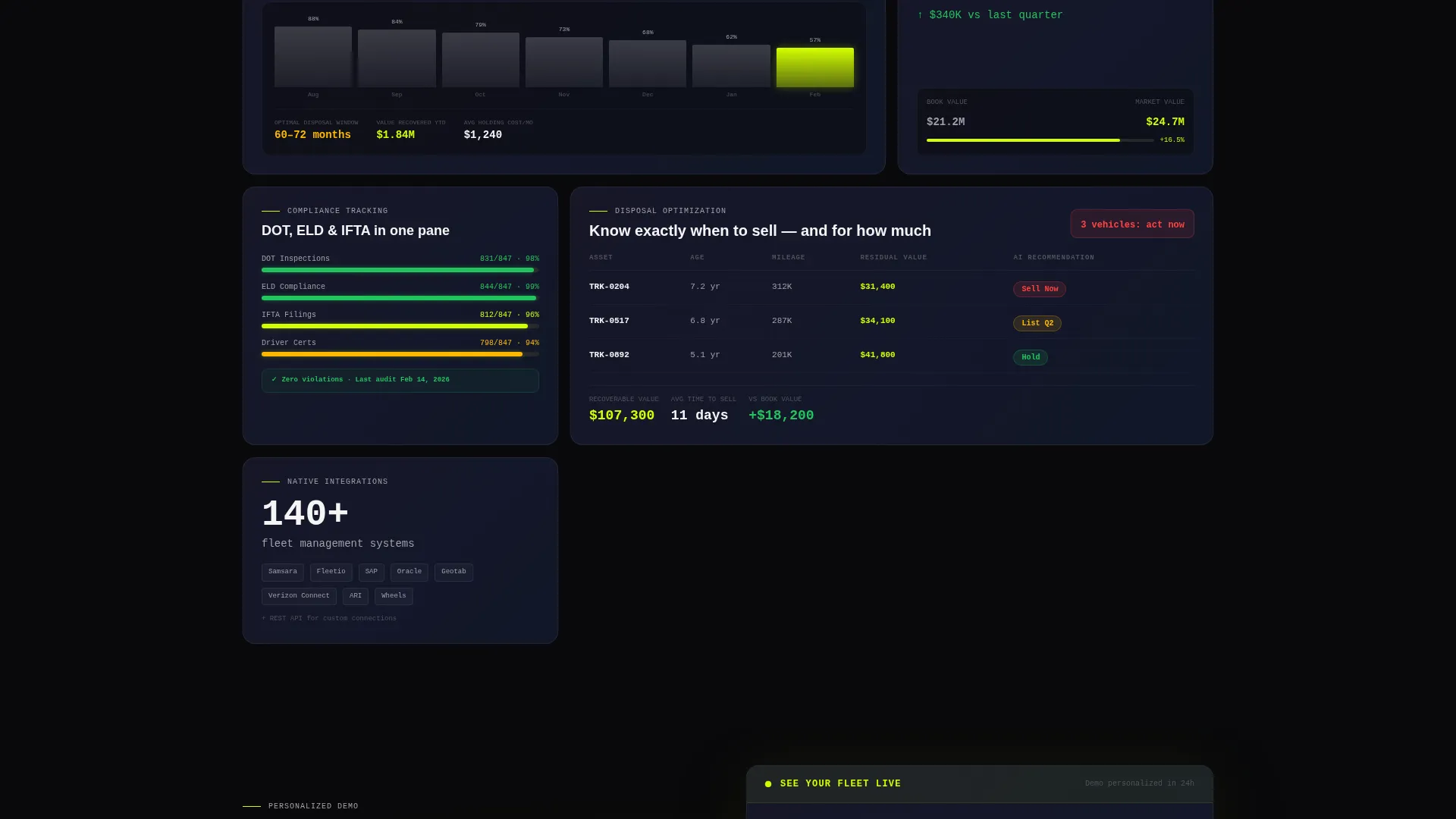The image size is (1456, 819).
Task: Click the Aug bar in the chart
Action: pyautogui.click(x=313, y=57)
